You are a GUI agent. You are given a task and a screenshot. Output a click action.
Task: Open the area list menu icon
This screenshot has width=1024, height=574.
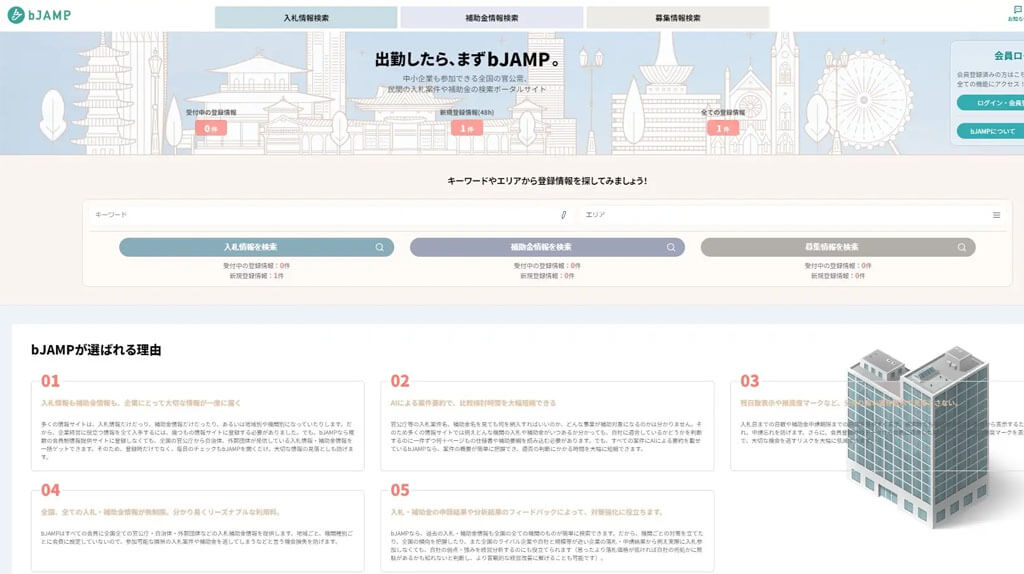click(x=996, y=215)
